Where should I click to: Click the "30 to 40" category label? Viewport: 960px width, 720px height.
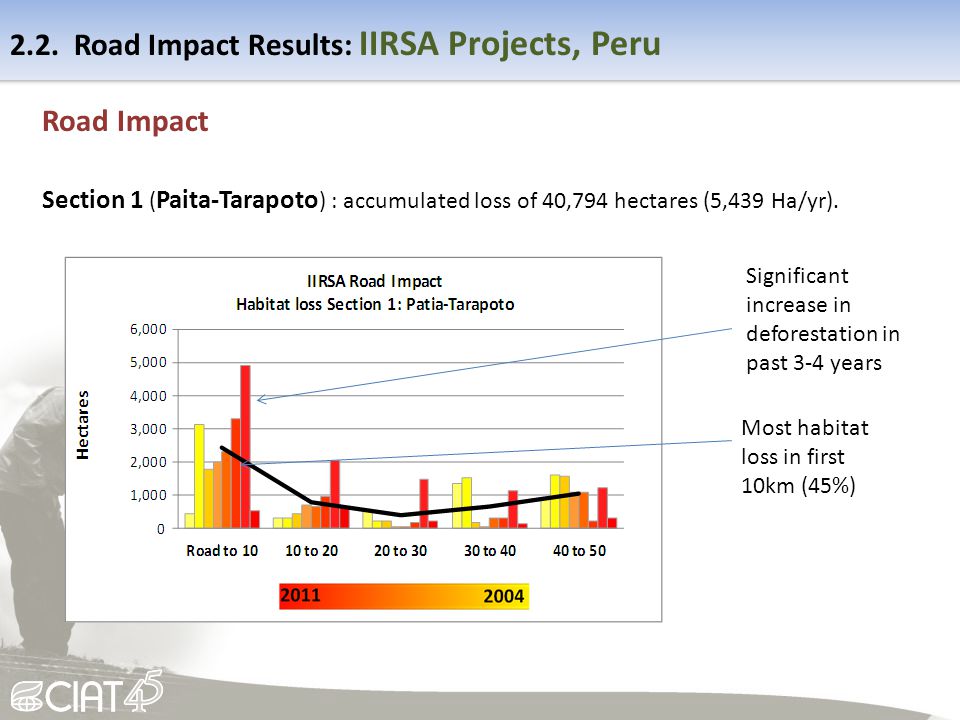490,551
